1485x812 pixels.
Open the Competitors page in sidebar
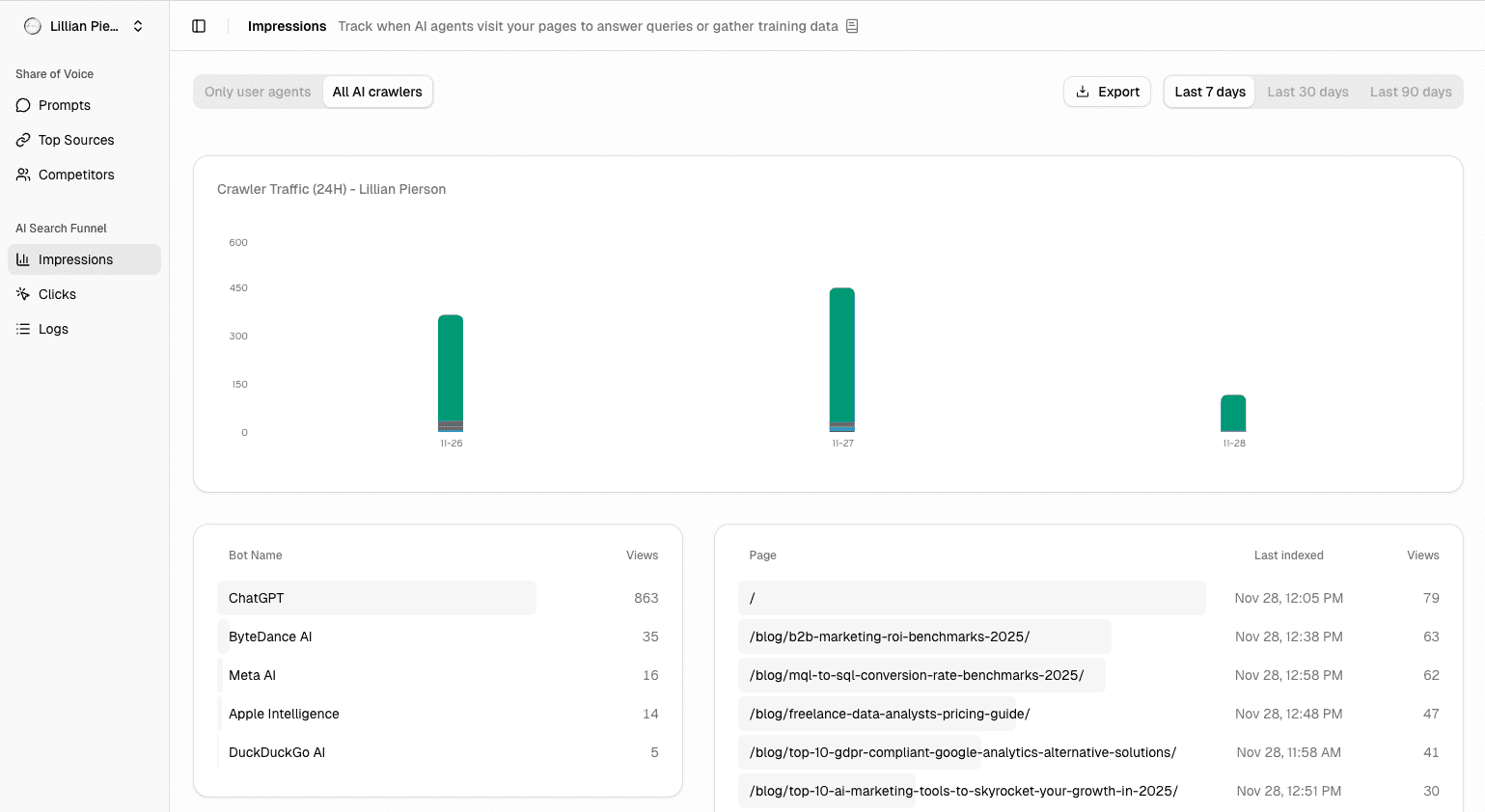point(76,175)
